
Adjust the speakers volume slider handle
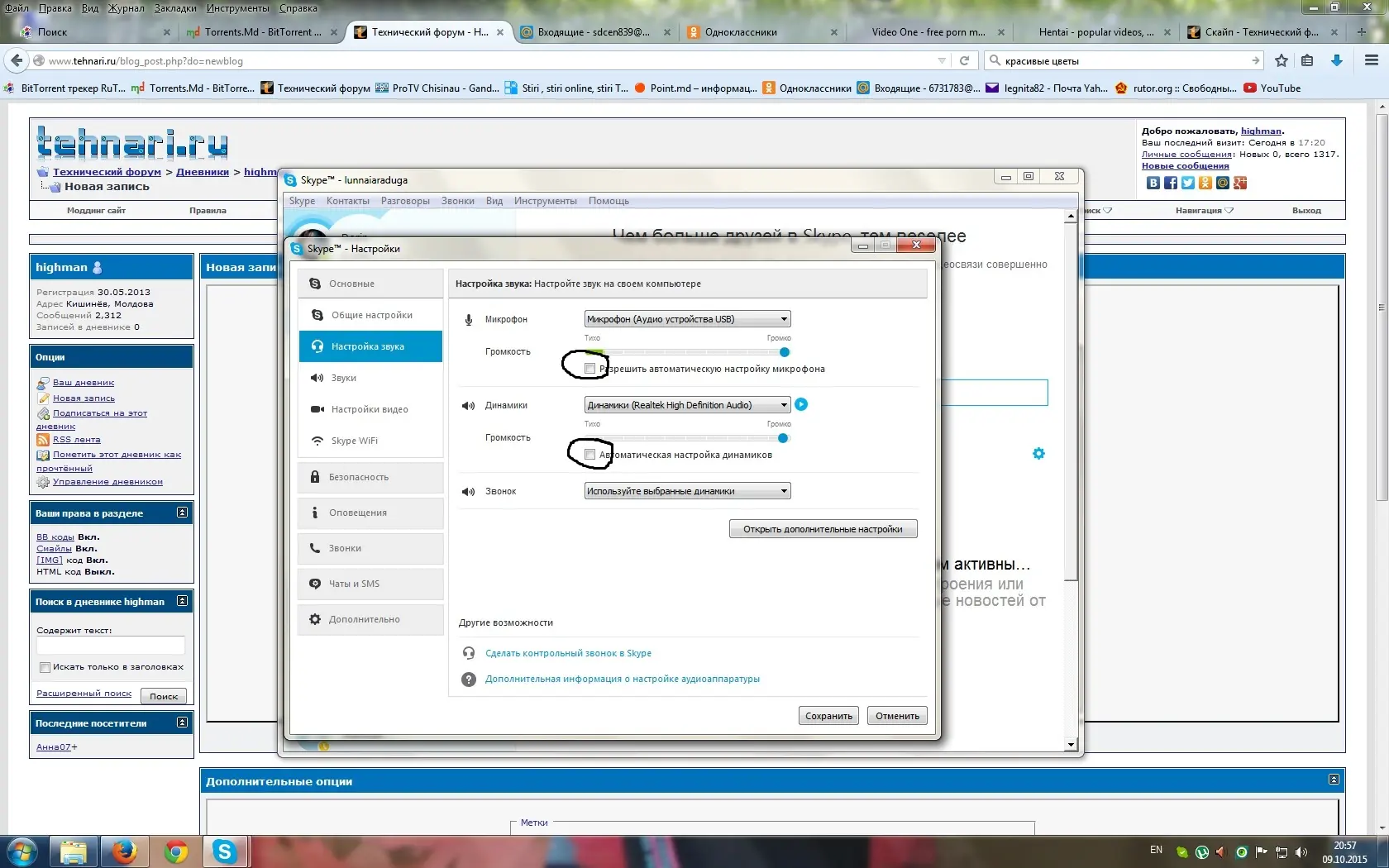(x=783, y=438)
